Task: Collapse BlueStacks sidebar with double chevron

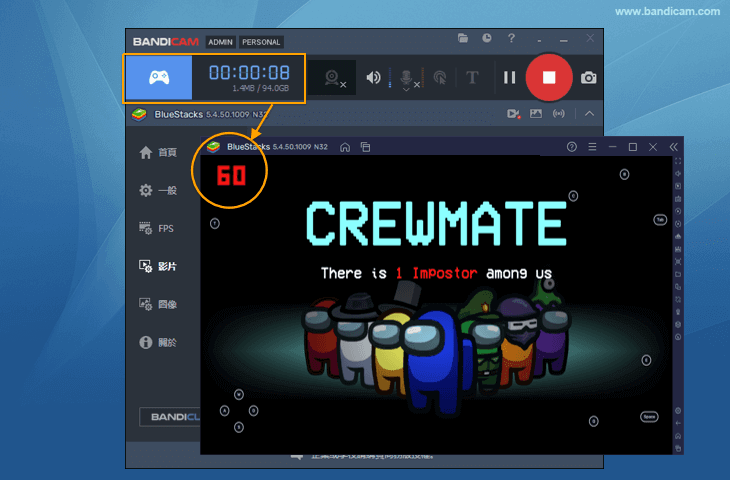Action: [x=677, y=147]
